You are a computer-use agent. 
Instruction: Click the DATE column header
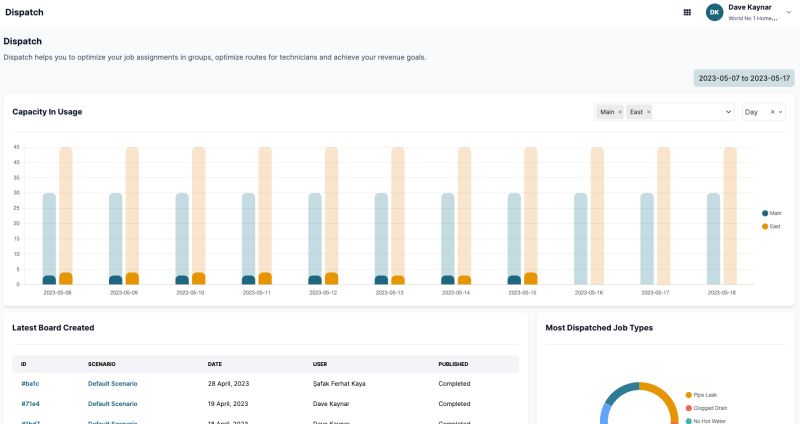215,364
